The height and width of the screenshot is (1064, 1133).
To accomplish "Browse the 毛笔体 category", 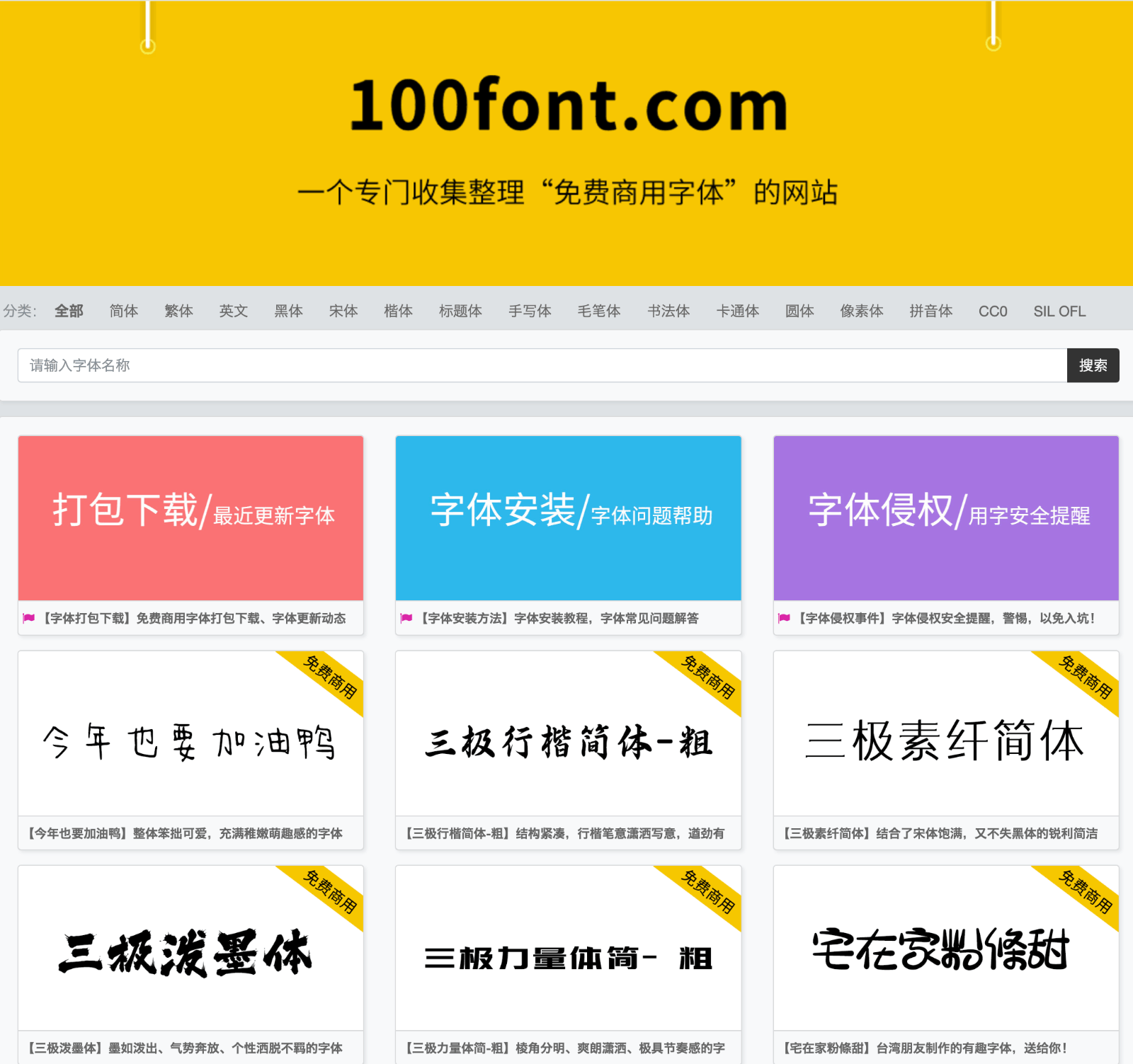I will (x=599, y=311).
